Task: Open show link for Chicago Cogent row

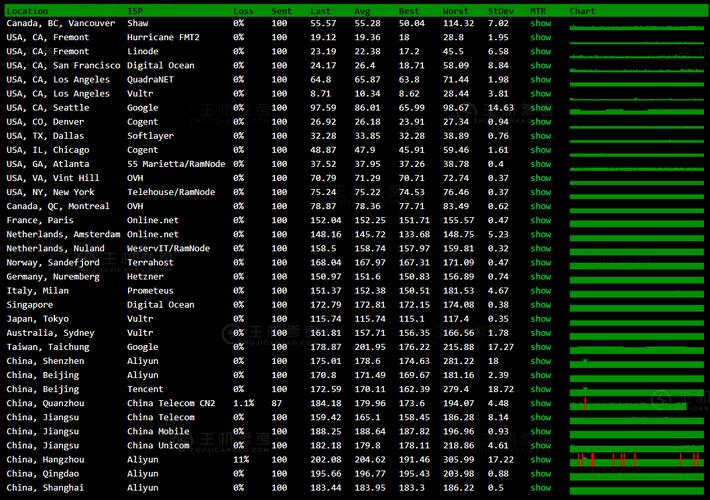Action: click(x=541, y=149)
